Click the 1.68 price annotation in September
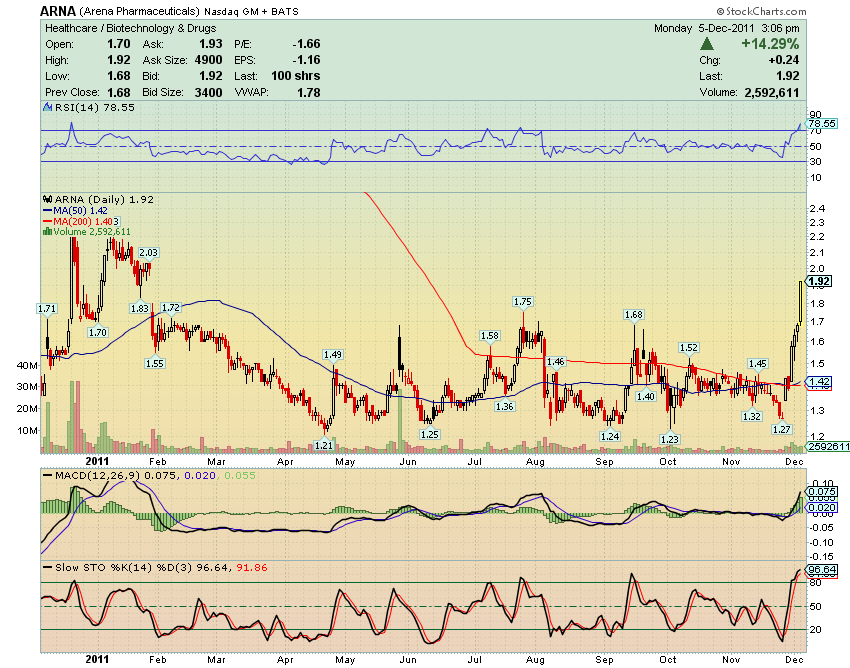 tap(634, 314)
